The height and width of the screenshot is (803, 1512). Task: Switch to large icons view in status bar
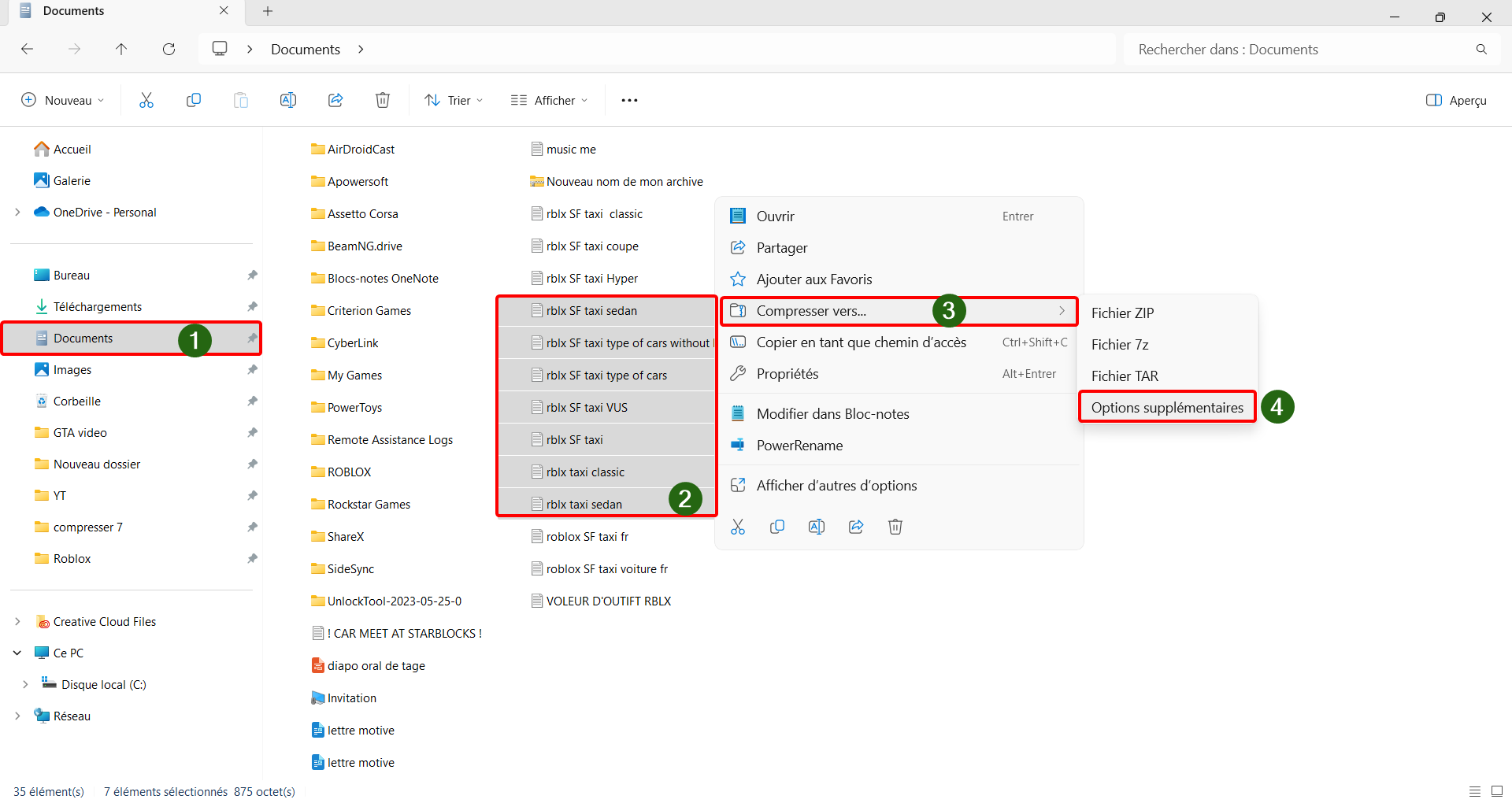[1497, 791]
